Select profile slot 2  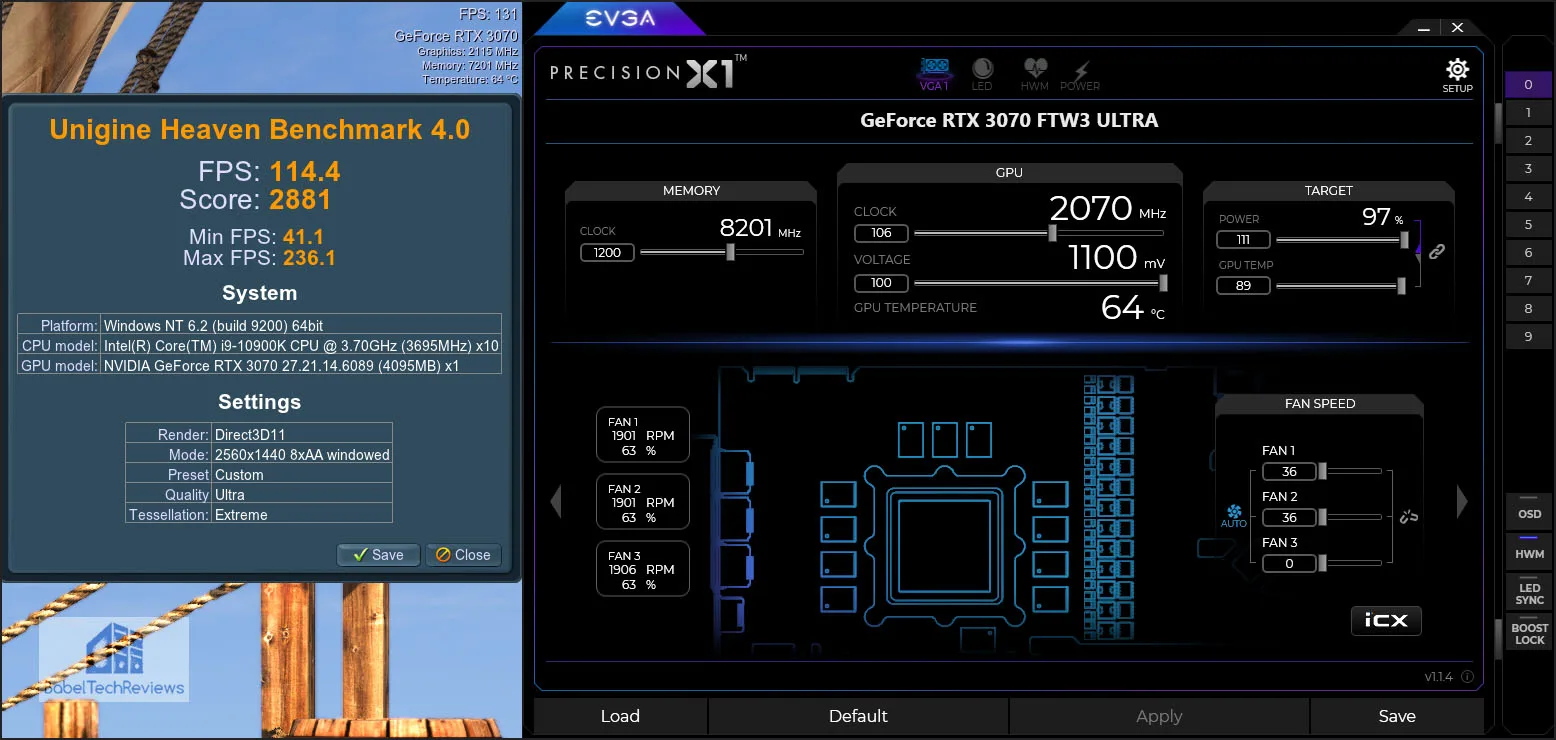pyautogui.click(x=1528, y=141)
